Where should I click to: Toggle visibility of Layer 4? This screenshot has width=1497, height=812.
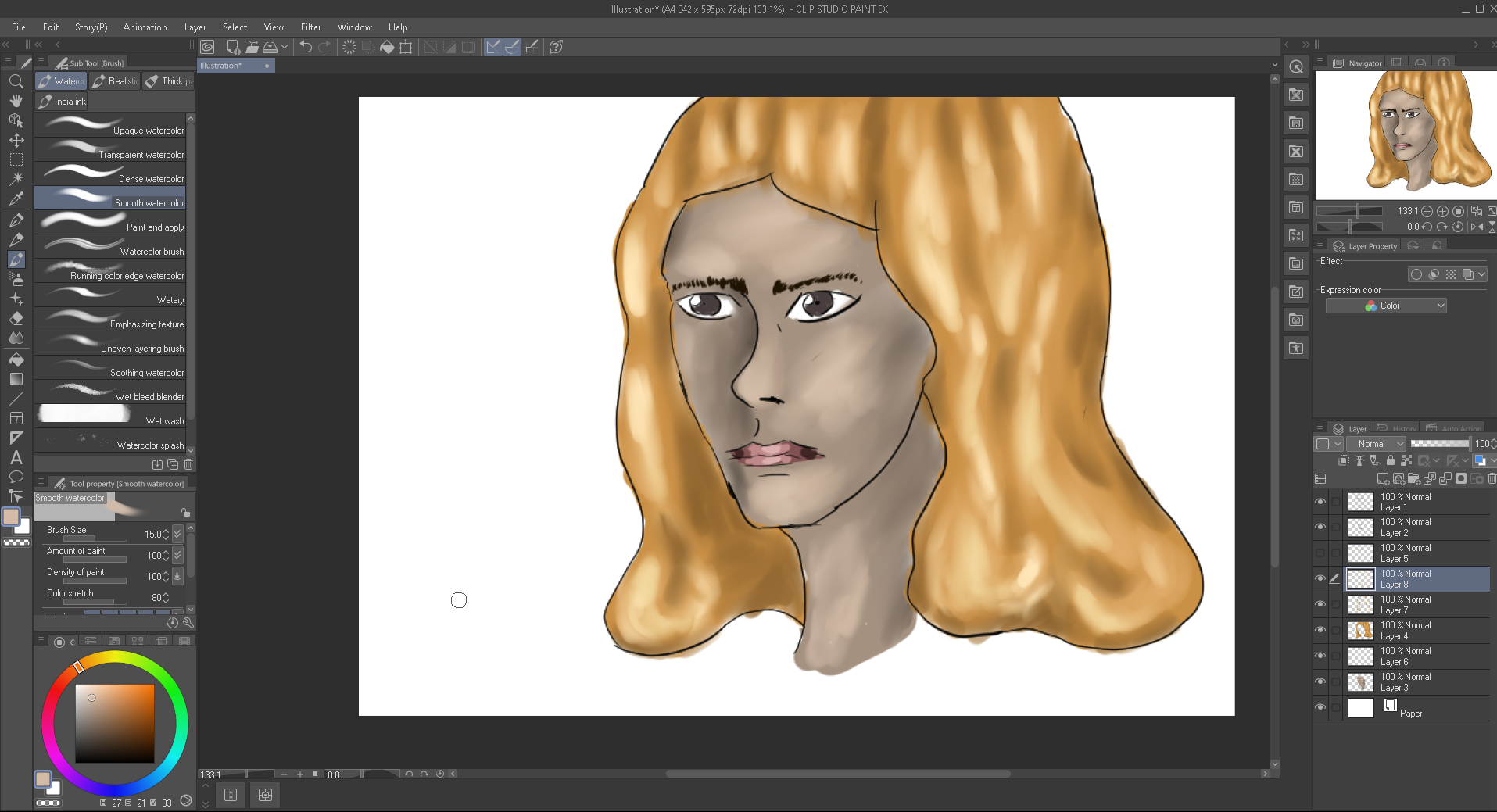click(x=1320, y=630)
